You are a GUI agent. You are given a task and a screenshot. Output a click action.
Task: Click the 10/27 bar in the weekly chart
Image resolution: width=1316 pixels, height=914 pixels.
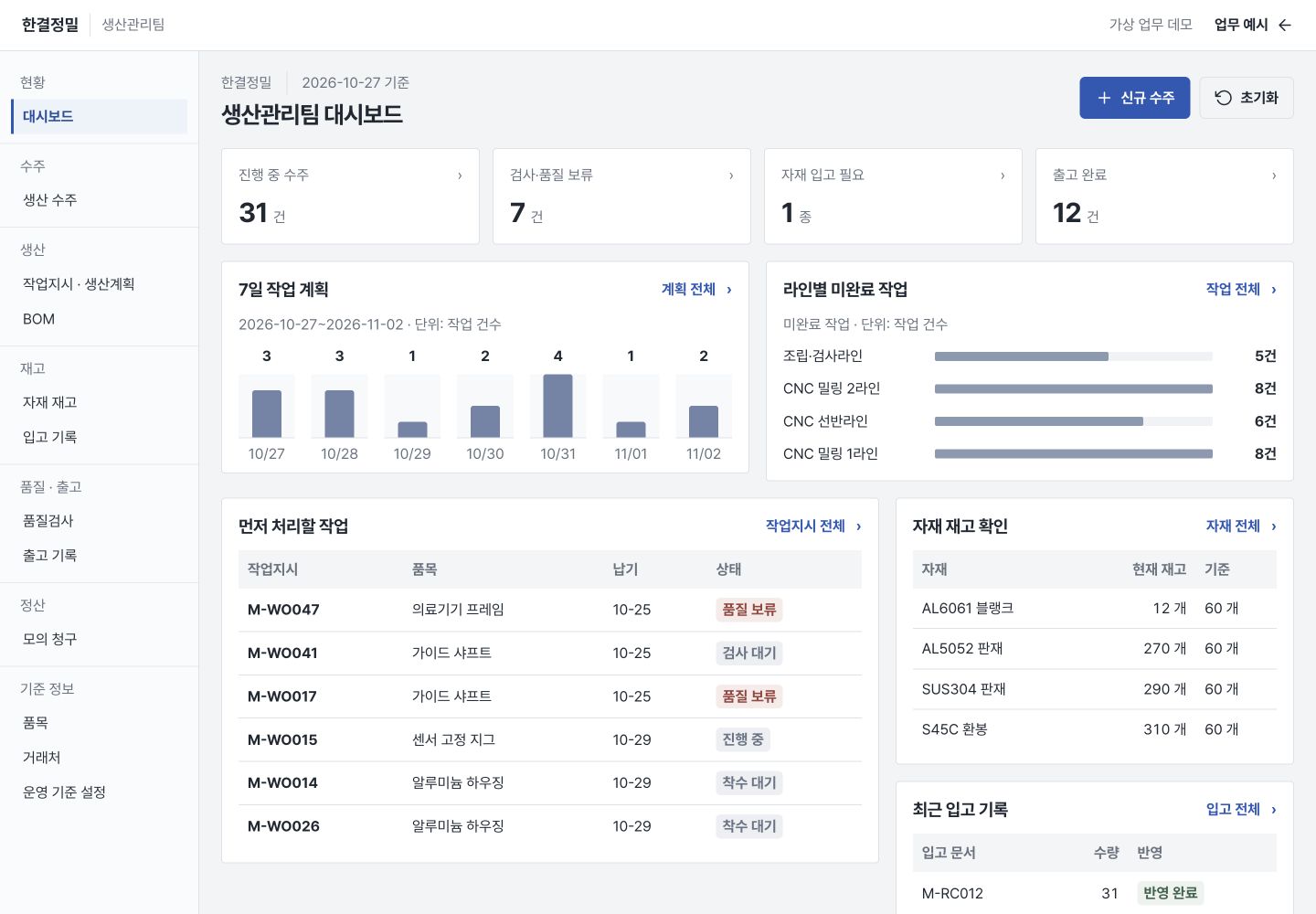[x=267, y=414]
